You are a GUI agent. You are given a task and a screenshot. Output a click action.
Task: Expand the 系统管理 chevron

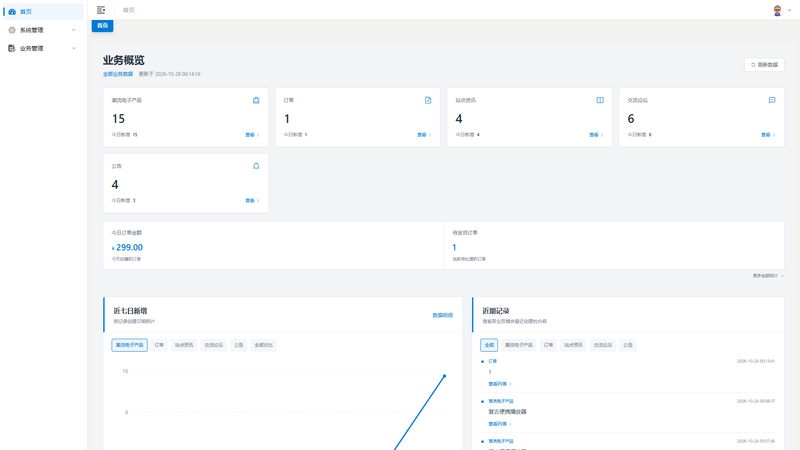(73, 30)
